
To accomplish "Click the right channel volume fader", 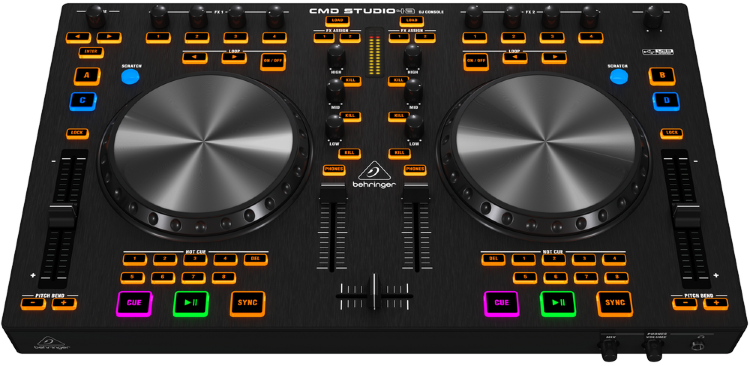I will (415, 191).
